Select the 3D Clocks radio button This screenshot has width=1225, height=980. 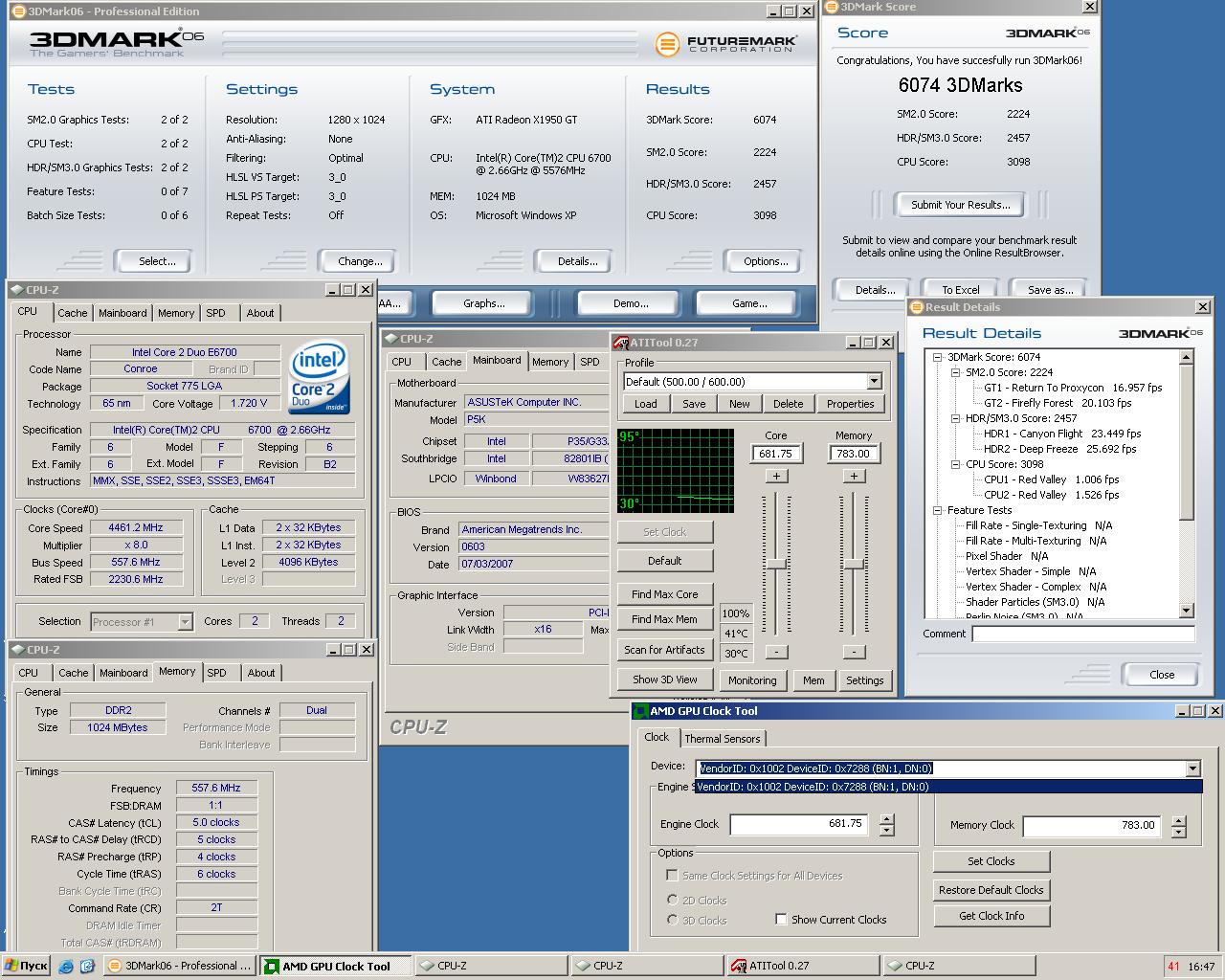[x=672, y=921]
